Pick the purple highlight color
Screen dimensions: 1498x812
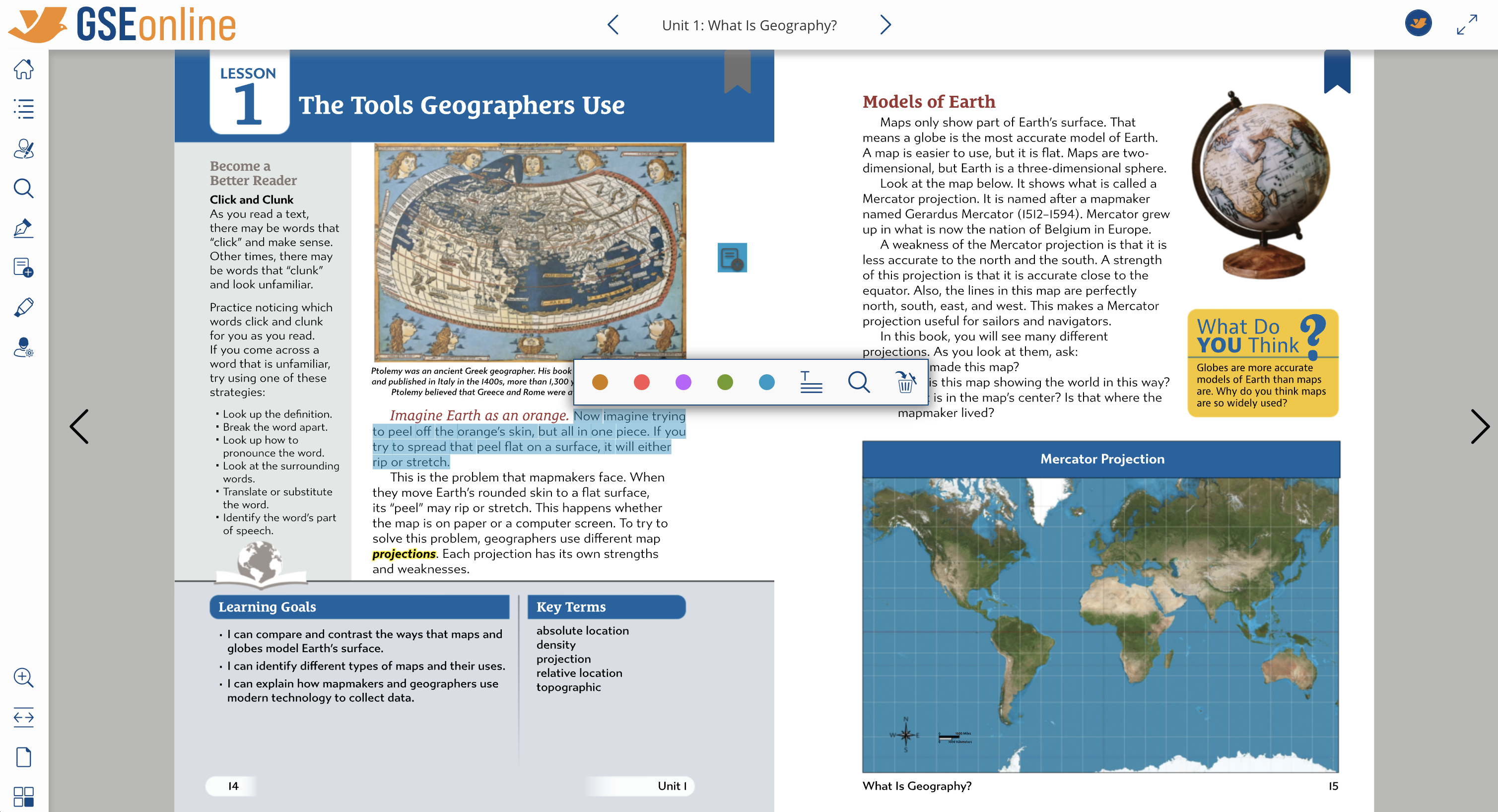[683, 382]
